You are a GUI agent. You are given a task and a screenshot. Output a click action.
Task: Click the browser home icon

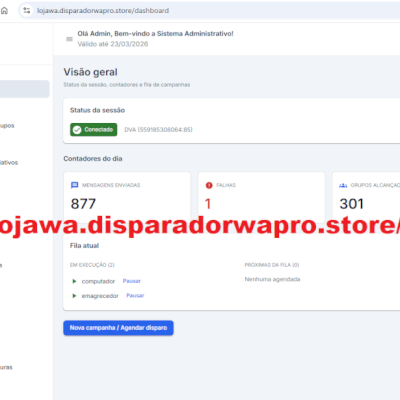click(x=4, y=11)
